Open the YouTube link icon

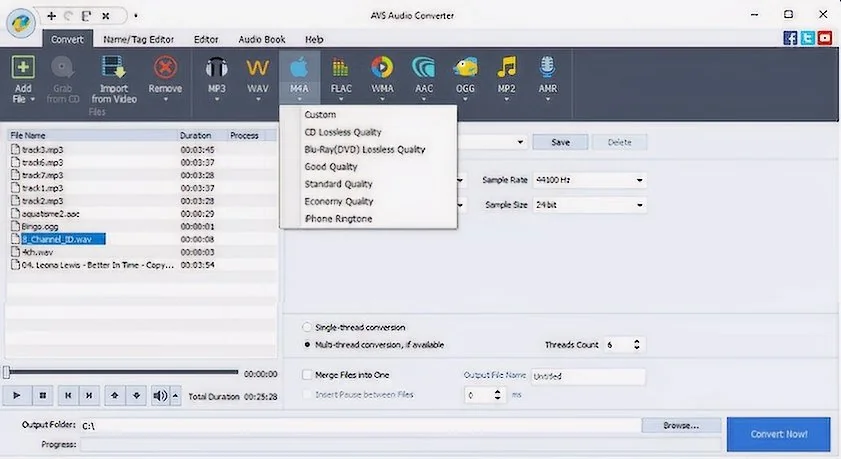(825, 38)
